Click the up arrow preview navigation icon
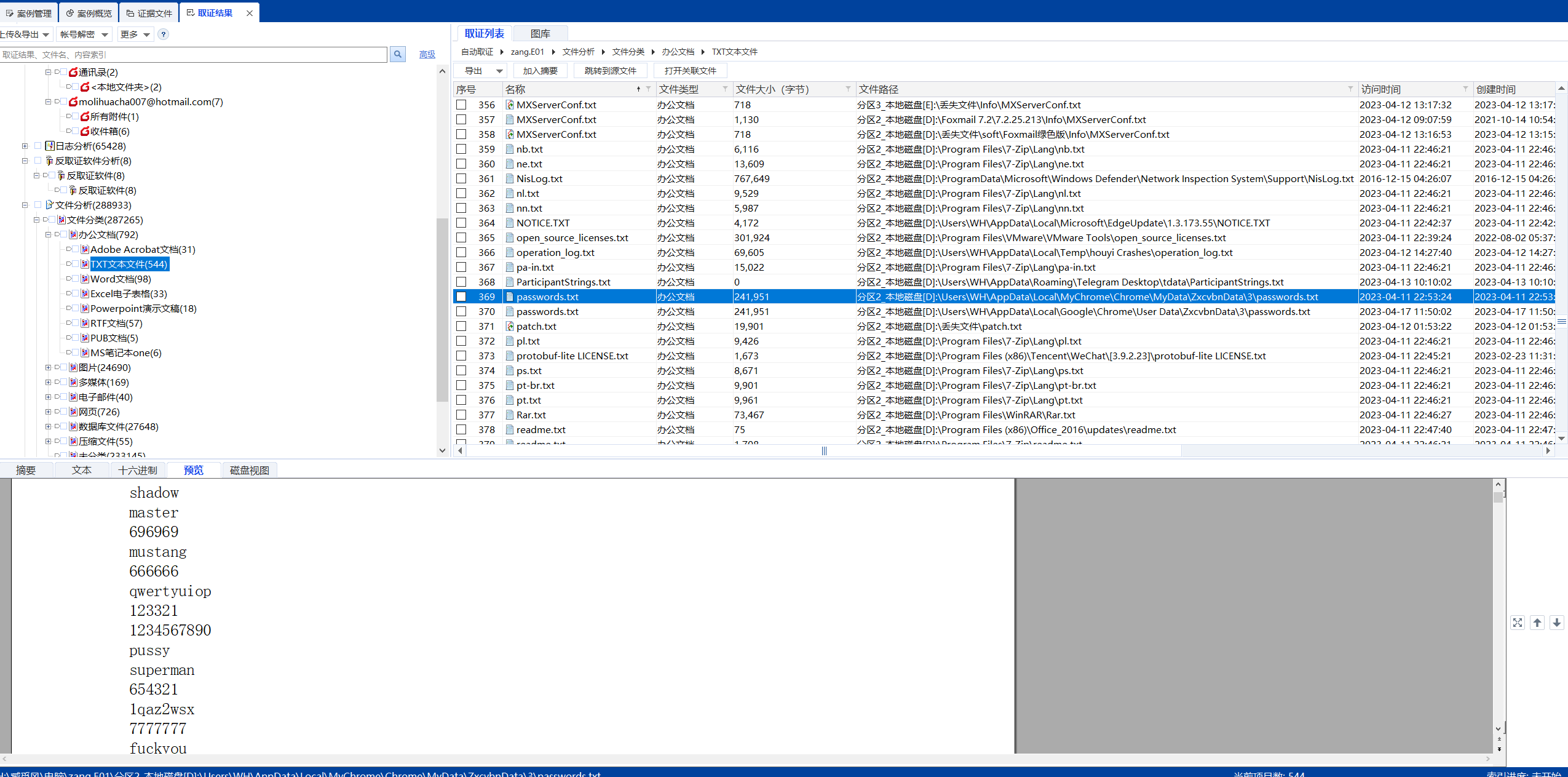 (x=1537, y=623)
